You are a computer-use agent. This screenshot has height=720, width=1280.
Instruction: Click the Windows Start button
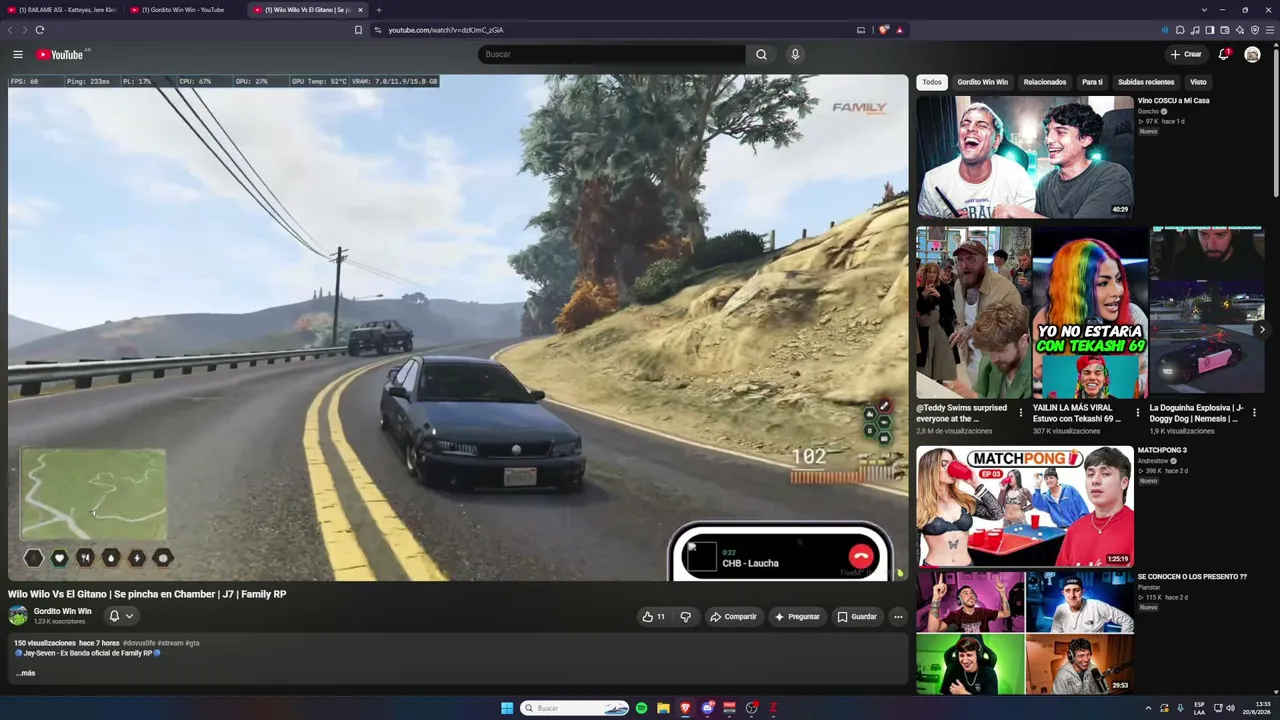(x=507, y=708)
